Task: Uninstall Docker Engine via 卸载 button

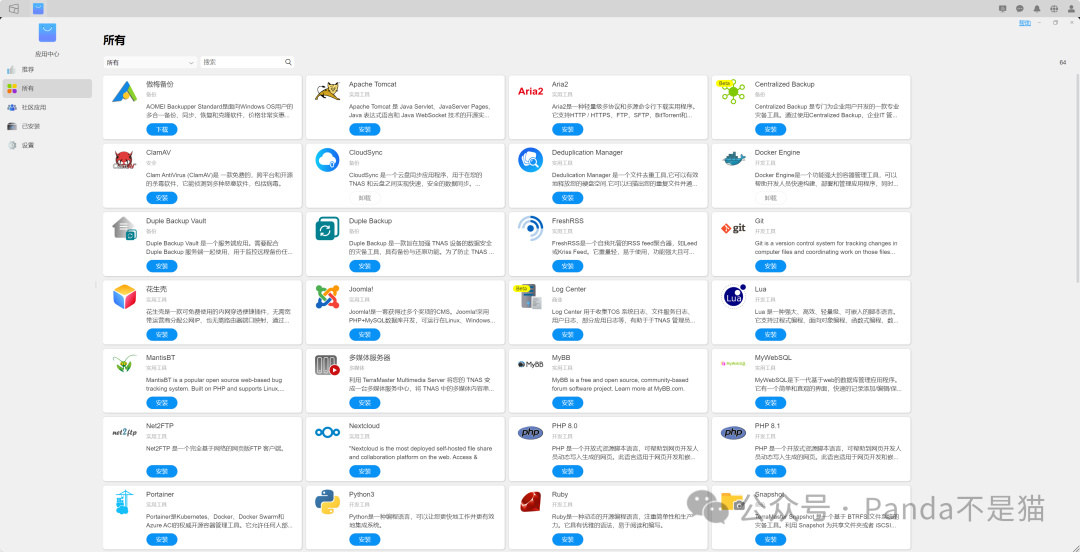Action: tap(770, 198)
